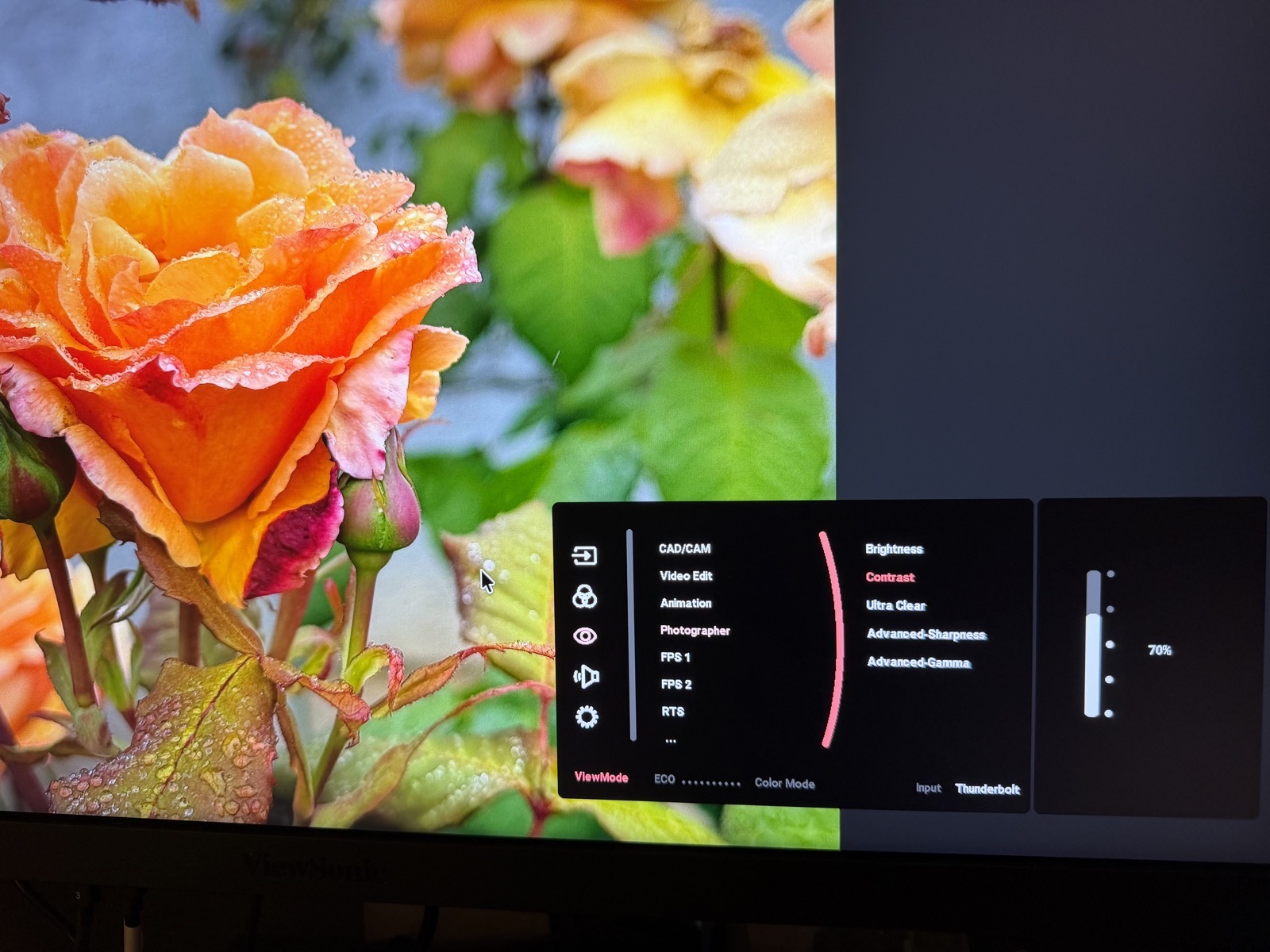The image size is (1270, 952).
Task: Pick the Animation view mode
Action: click(686, 603)
